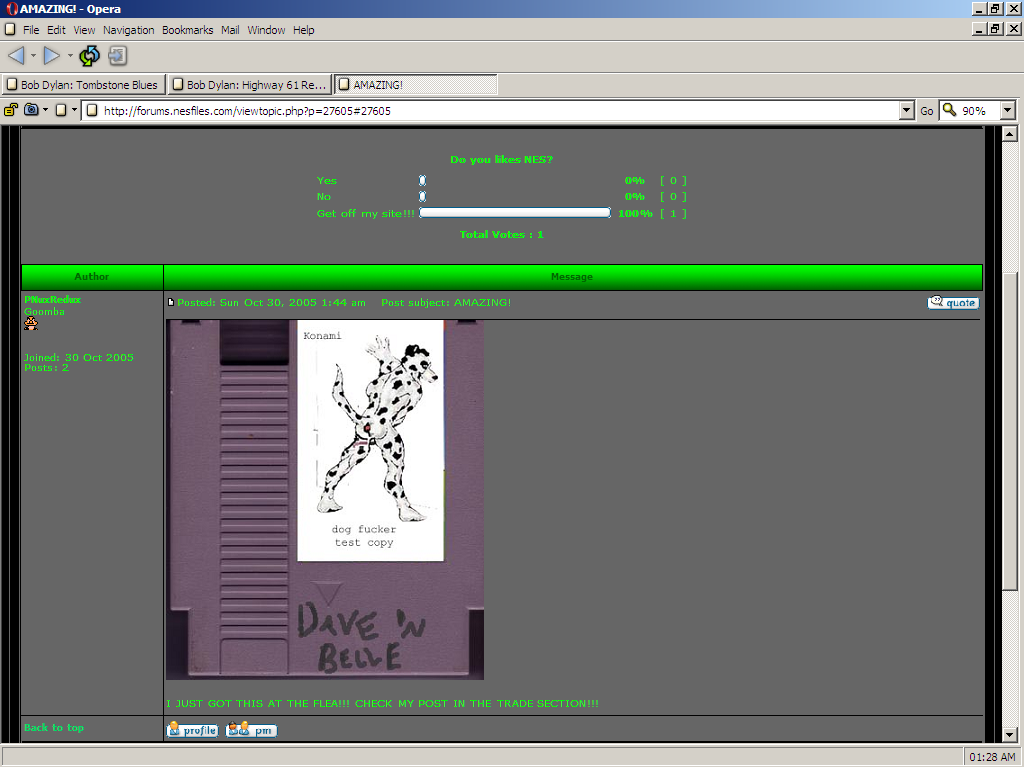Click the Wand login icon in the toolbar
1024x768 pixels.
pyautogui.click(x=118, y=56)
